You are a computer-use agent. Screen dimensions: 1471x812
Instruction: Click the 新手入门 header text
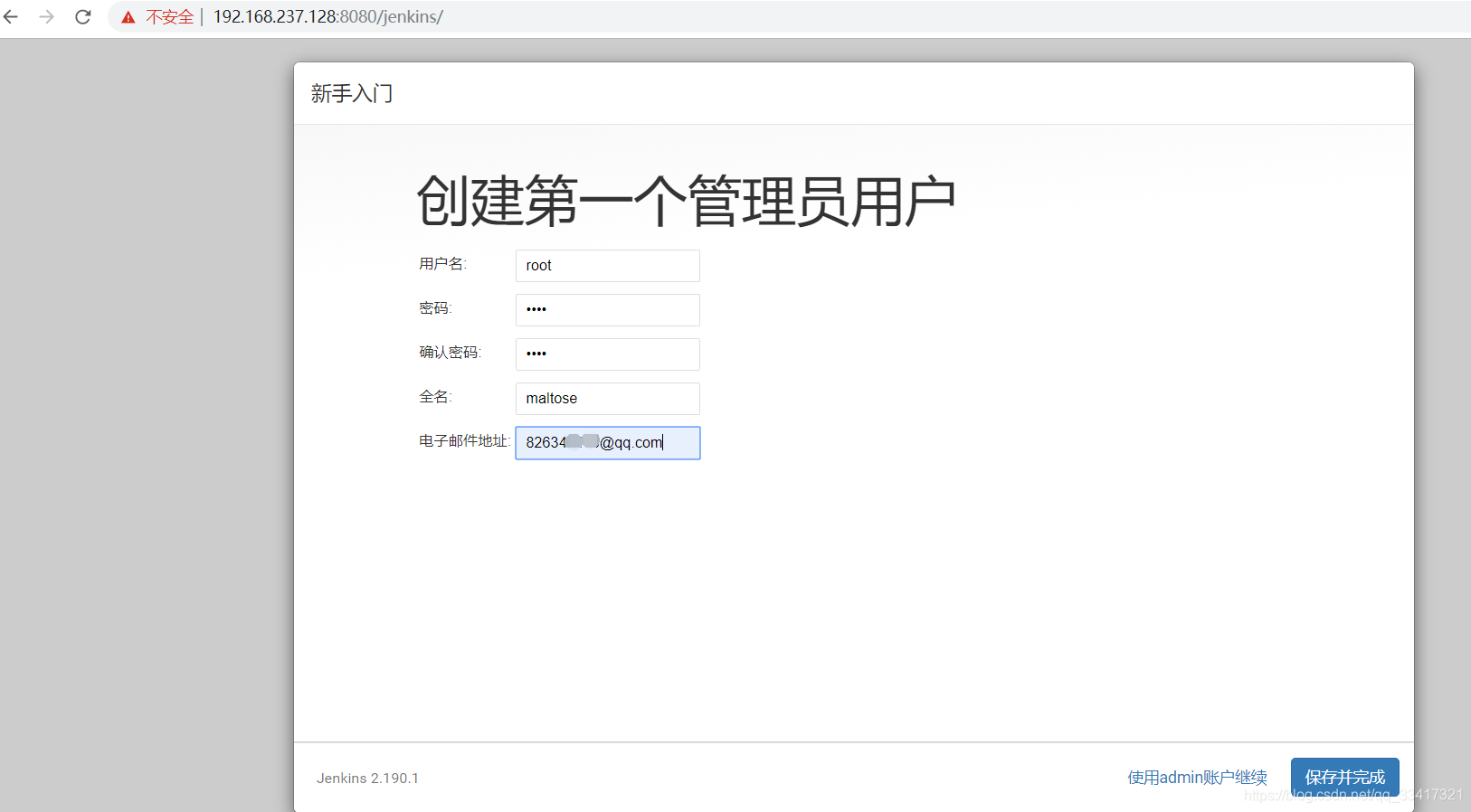[x=352, y=93]
